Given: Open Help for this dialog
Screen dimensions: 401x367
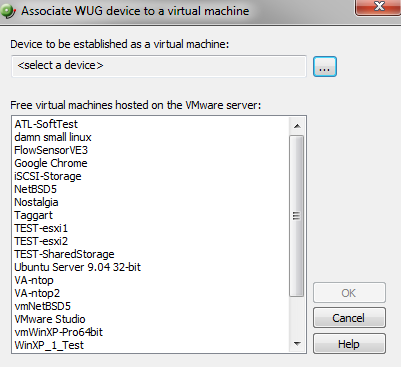Looking at the screenshot, I should 349,344.
